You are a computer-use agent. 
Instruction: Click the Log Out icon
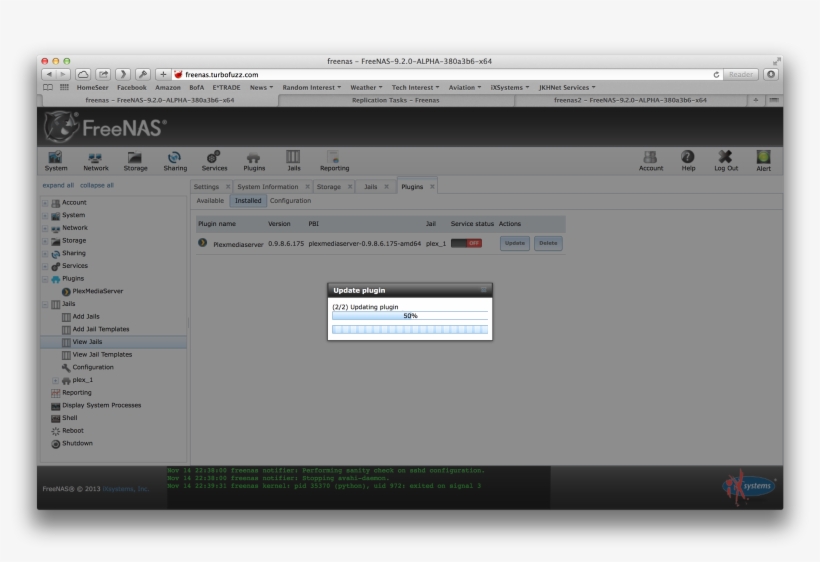point(726,161)
